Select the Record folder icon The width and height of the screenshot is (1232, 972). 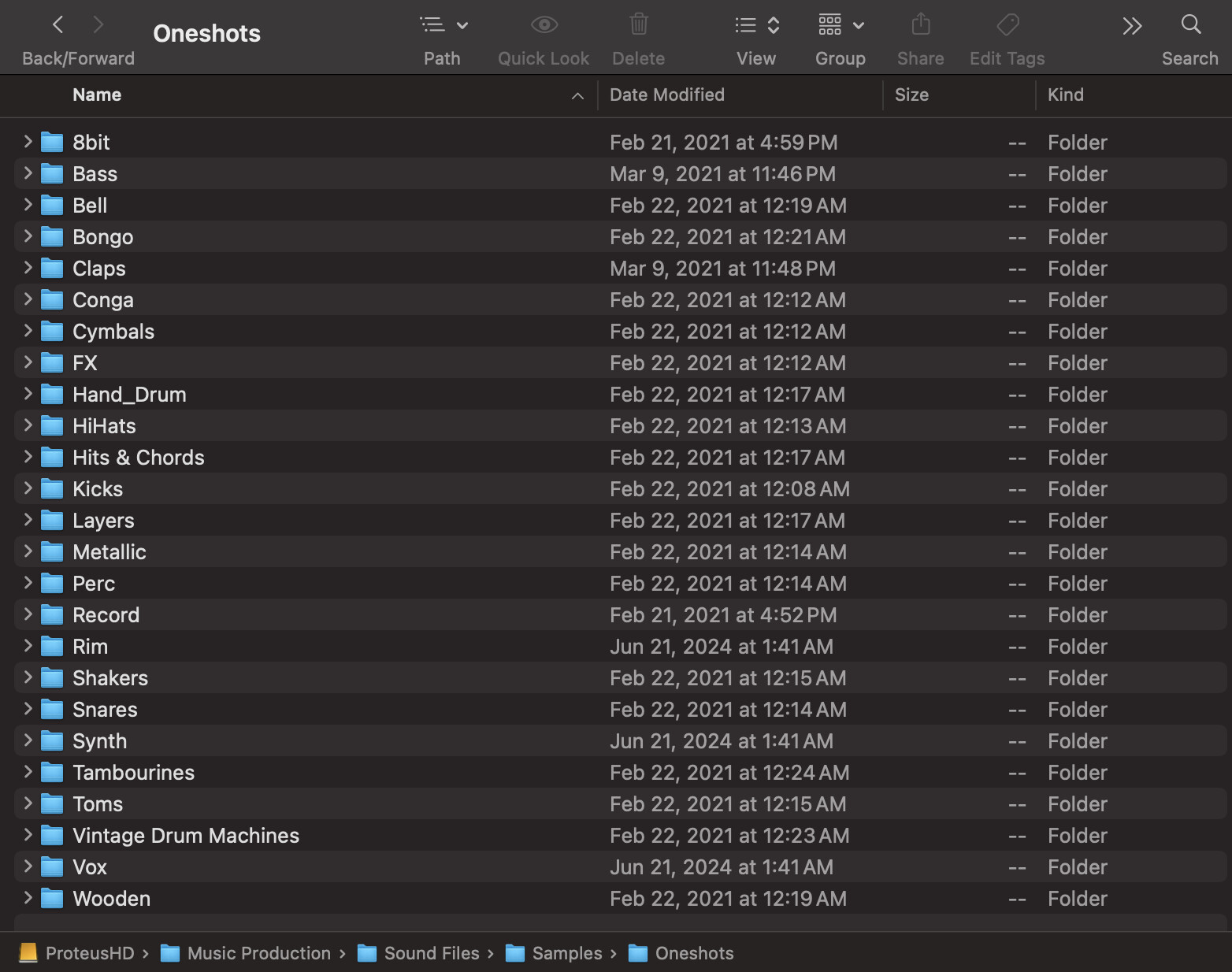pos(52,615)
